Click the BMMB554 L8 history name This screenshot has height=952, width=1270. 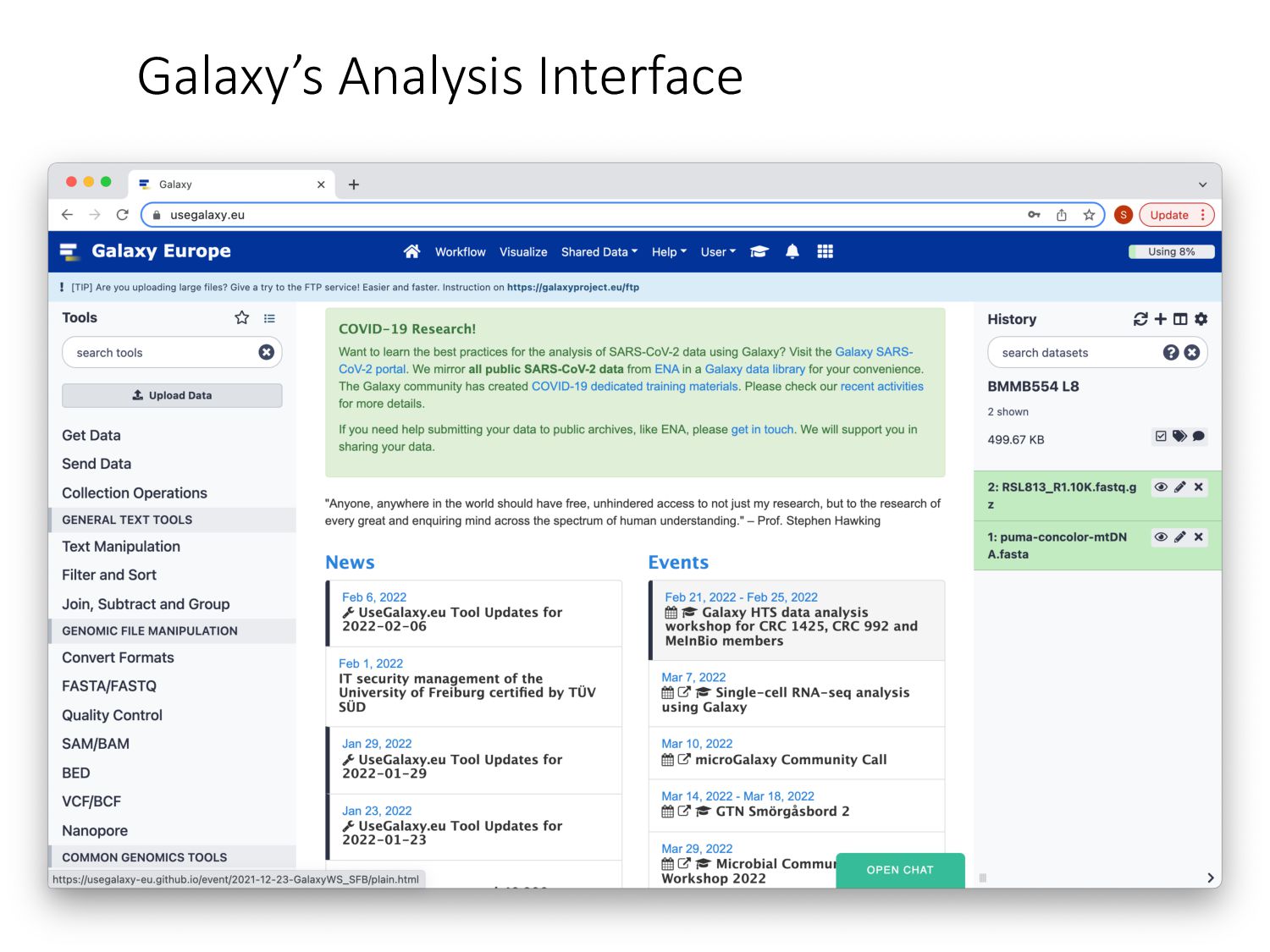click(1033, 386)
